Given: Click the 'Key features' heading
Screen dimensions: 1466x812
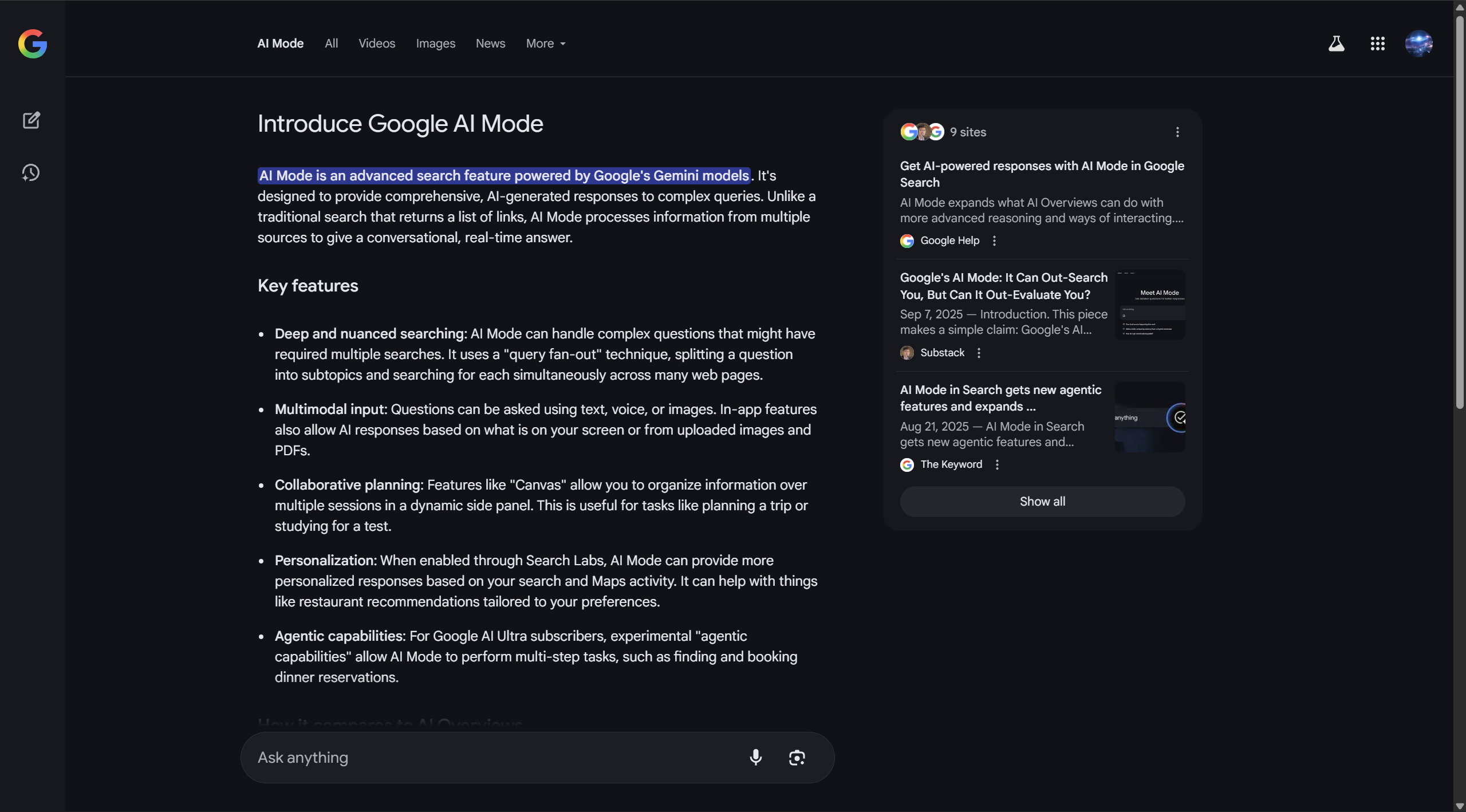Looking at the screenshot, I should (x=308, y=286).
